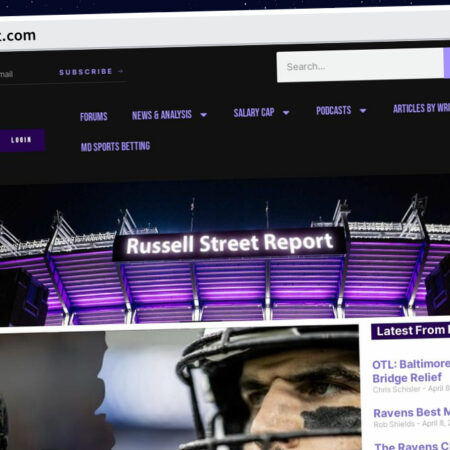The image size is (450, 450).
Task: Click the Latest From header
Action: pos(411,330)
